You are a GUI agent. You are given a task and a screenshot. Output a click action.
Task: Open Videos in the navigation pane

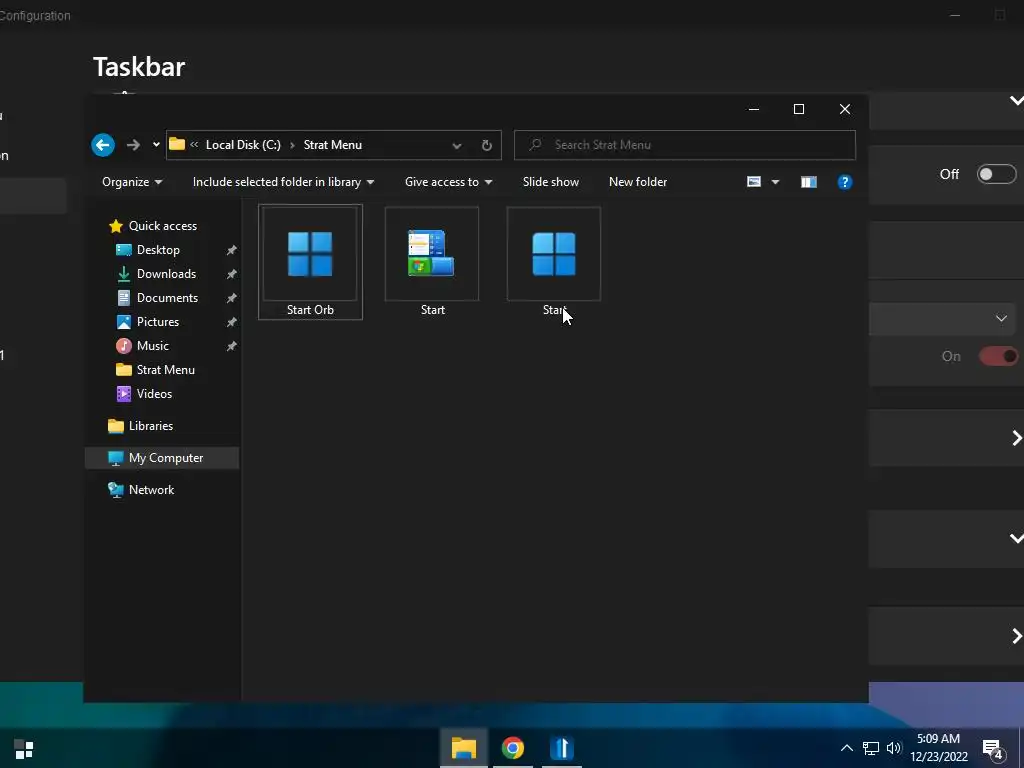pos(154,394)
